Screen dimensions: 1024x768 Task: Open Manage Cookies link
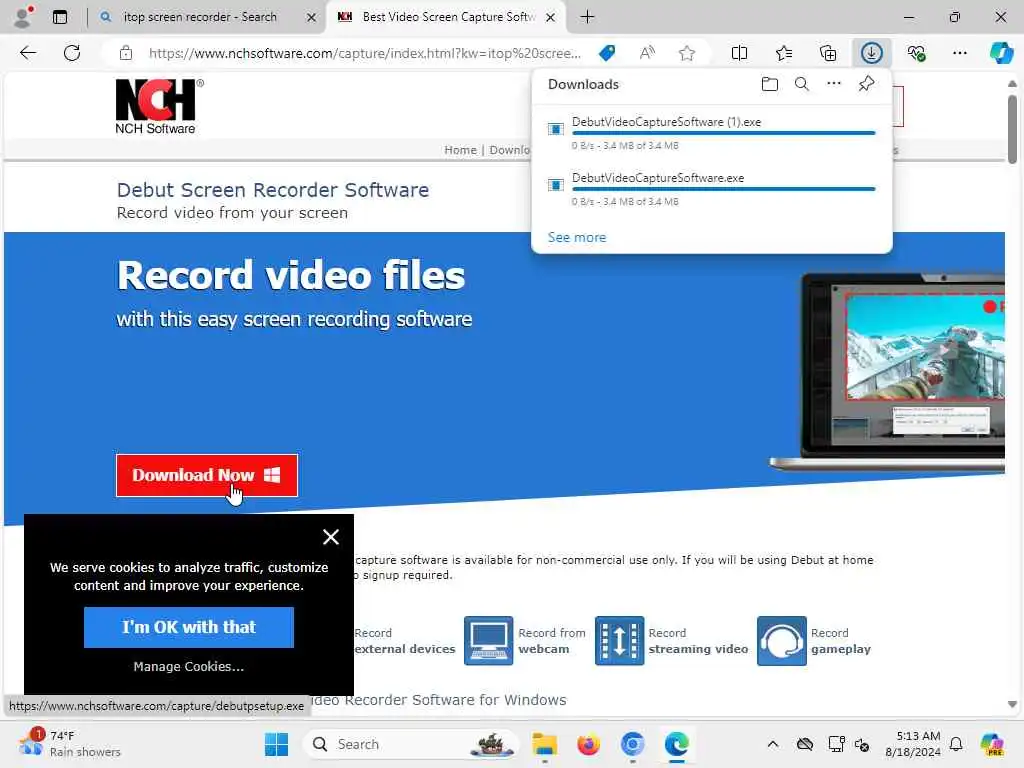pyautogui.click(x=189, y=666)
